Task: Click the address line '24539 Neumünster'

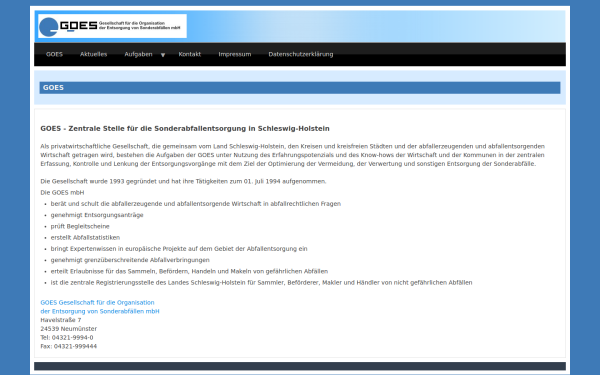Action: 68,329
